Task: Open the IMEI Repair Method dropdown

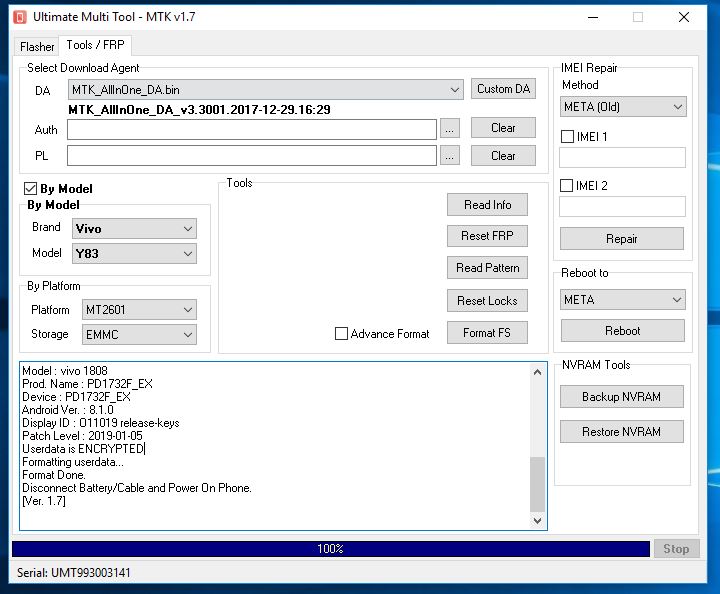Action: click(x=623, y=106)
